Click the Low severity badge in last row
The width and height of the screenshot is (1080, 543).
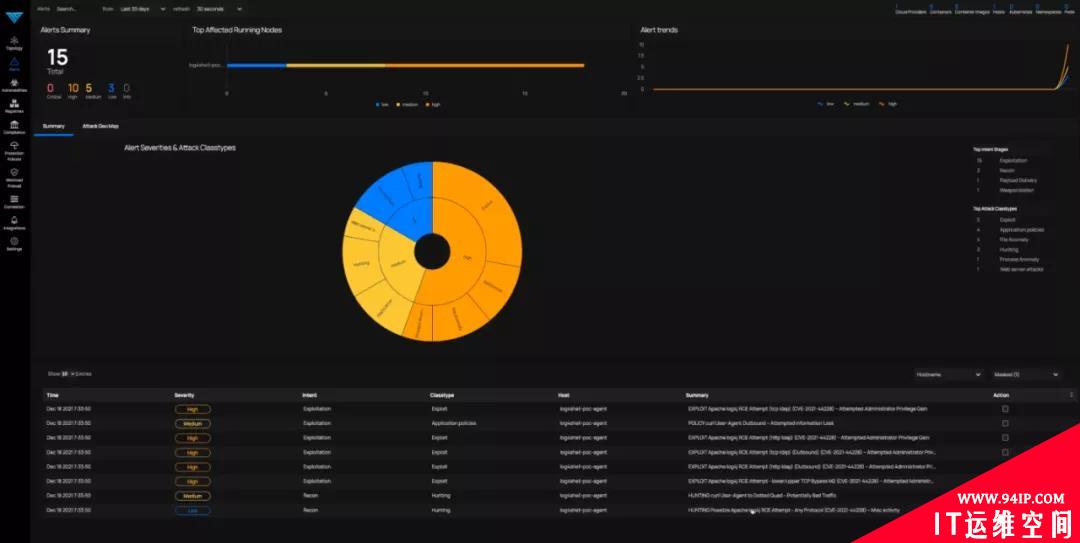[192, 511]
